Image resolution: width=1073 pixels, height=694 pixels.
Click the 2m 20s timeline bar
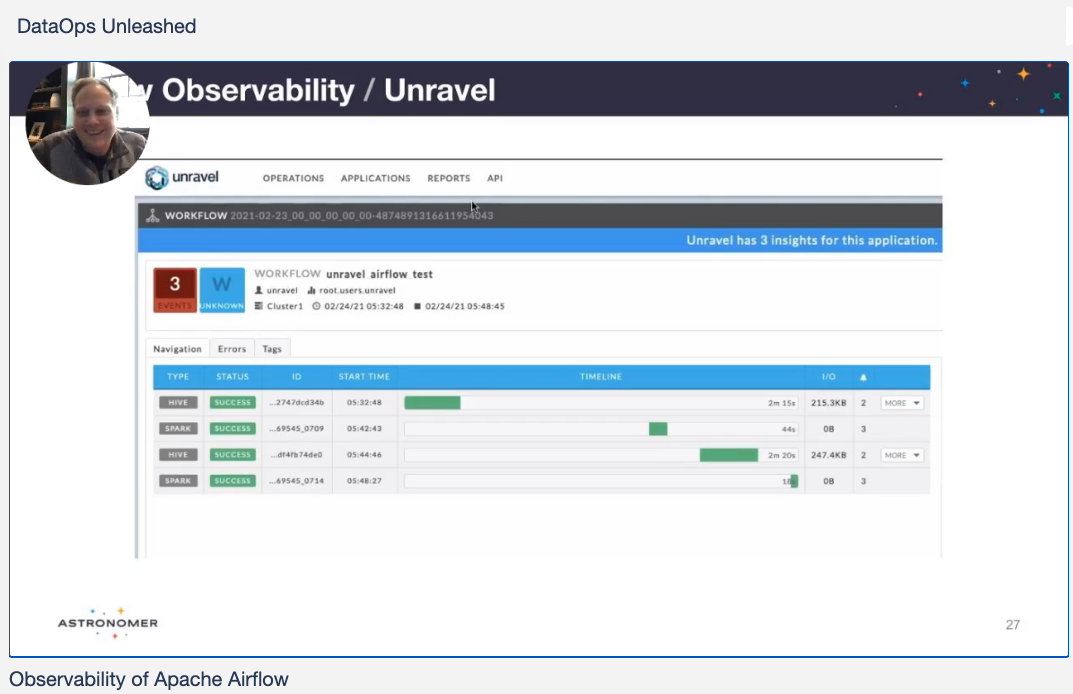(x=729, y=454)
